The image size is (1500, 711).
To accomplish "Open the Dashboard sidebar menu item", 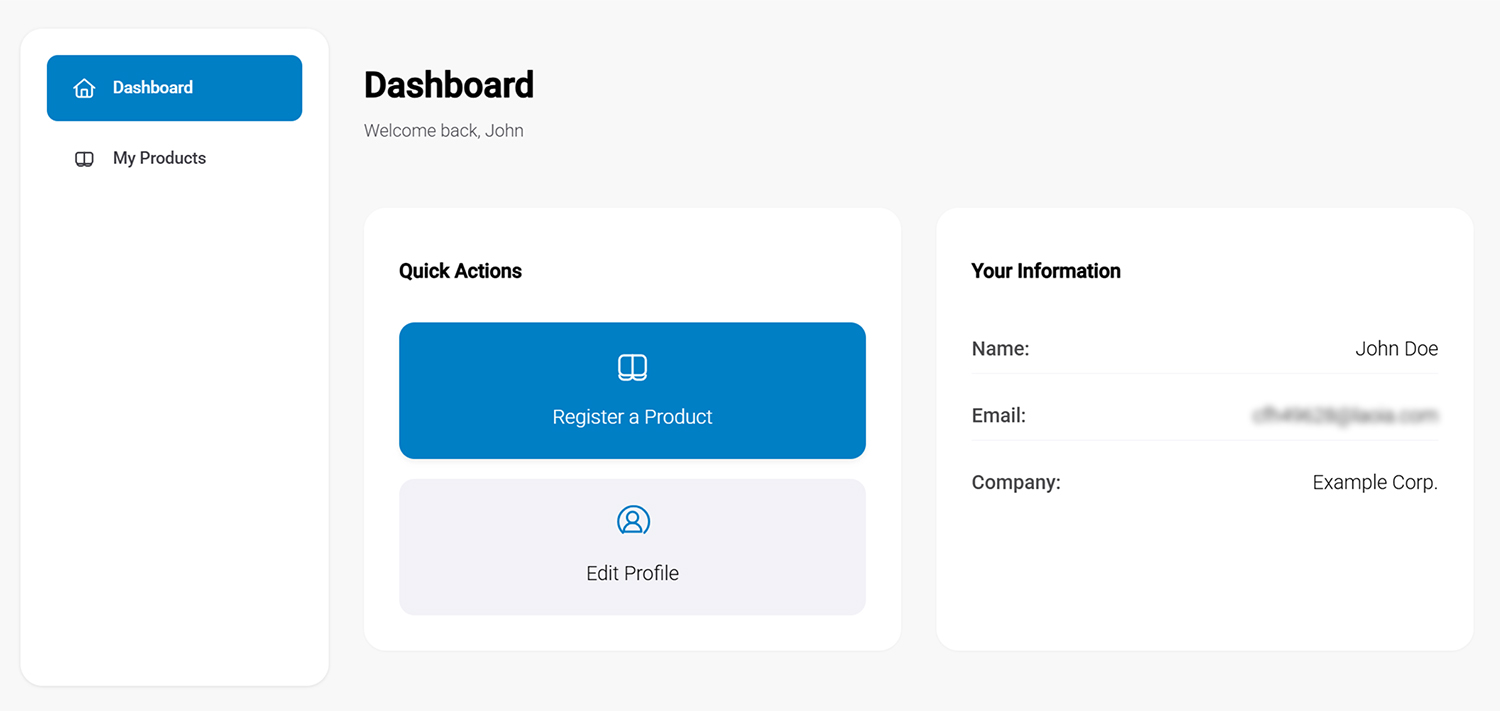I will [x=174, y=88].
